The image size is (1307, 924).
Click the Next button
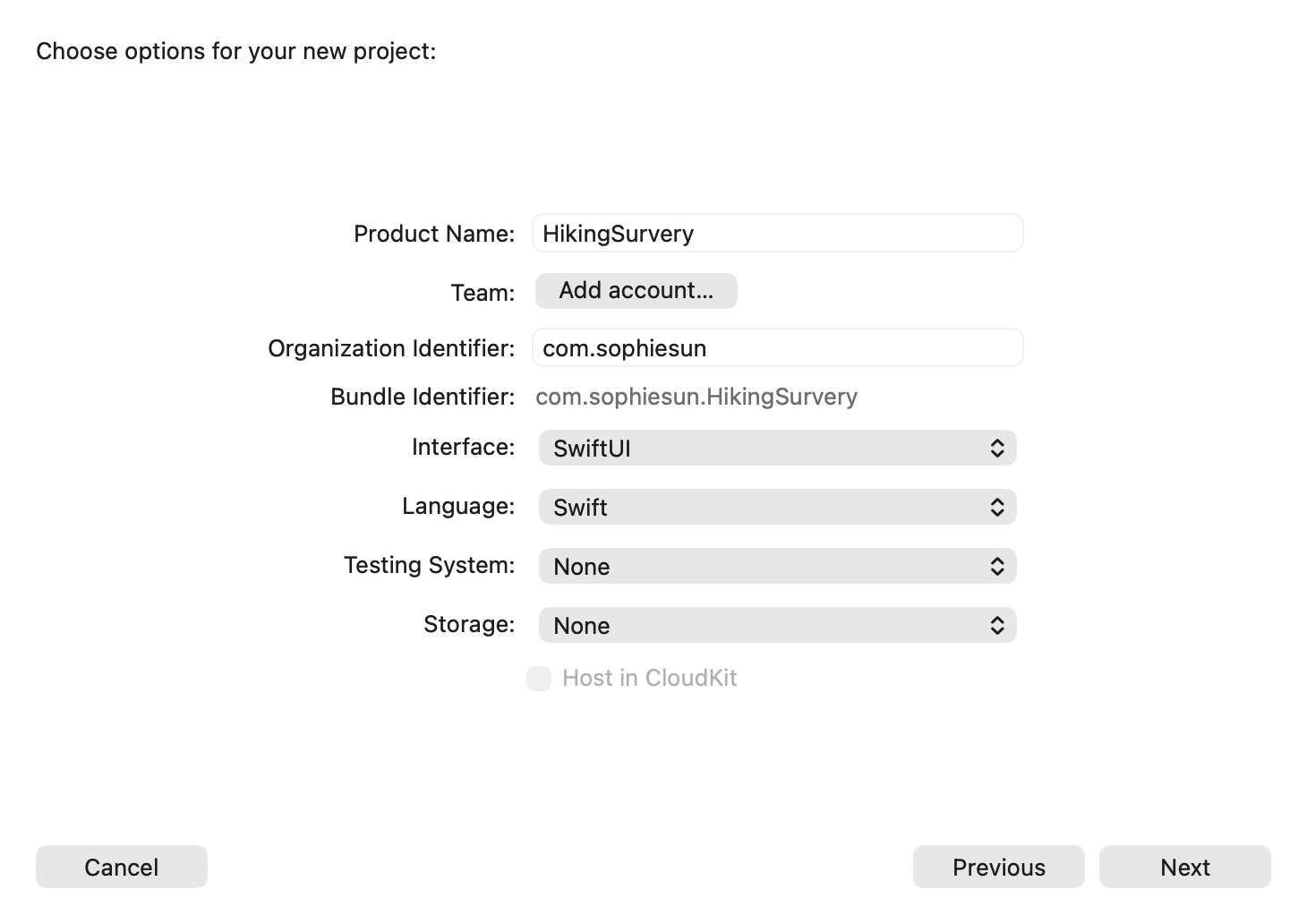(1184, 867)
